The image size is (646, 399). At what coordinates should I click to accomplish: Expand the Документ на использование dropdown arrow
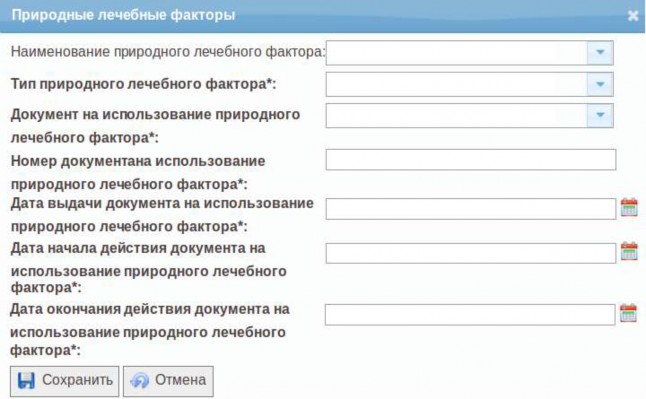pyautogui.click(x=600, y=115)
